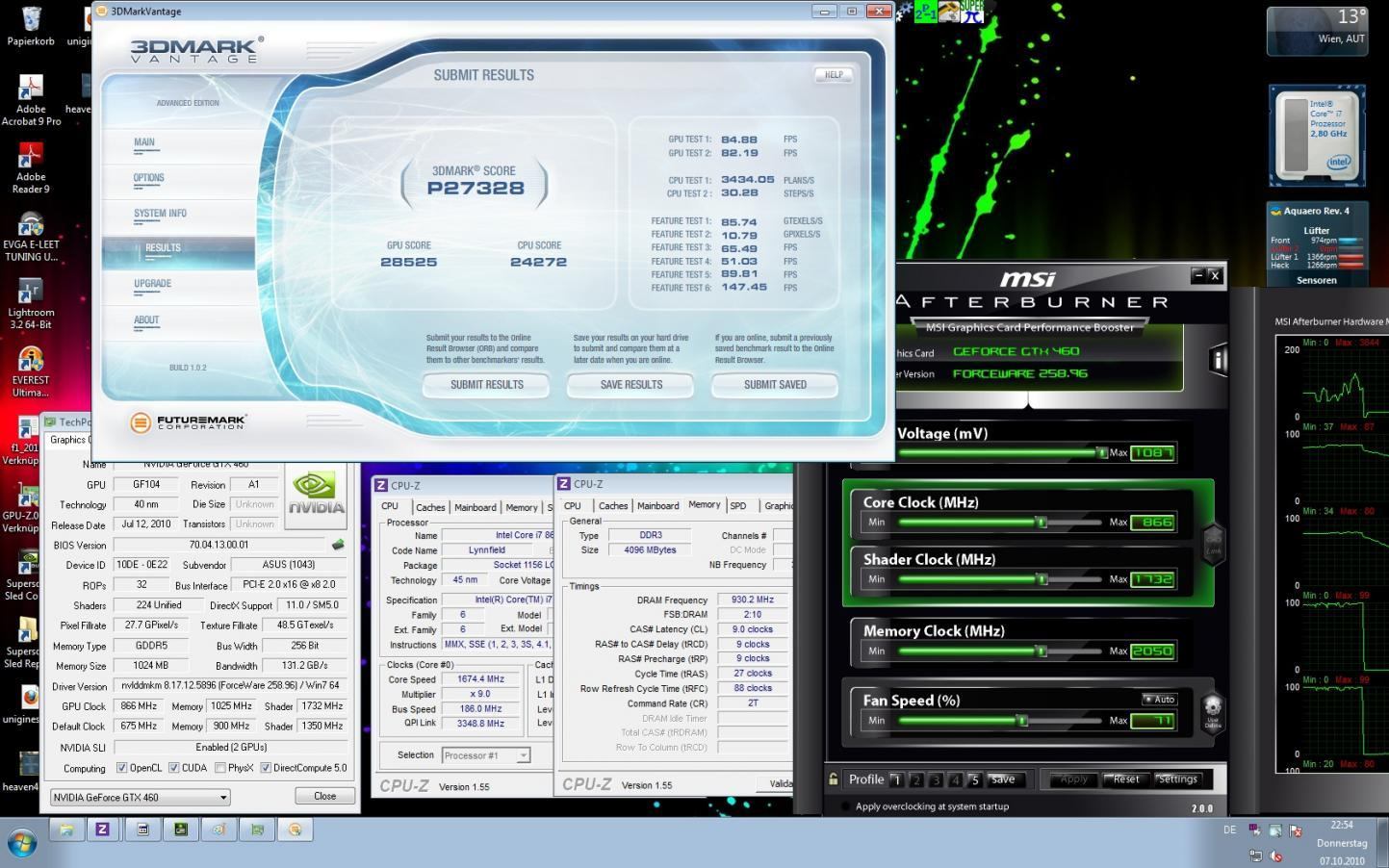Viewport: 1389px width, 868px height.
Task: Open SYSTEM INFO in 3DMark Vantage
Action: coord(160,214)
